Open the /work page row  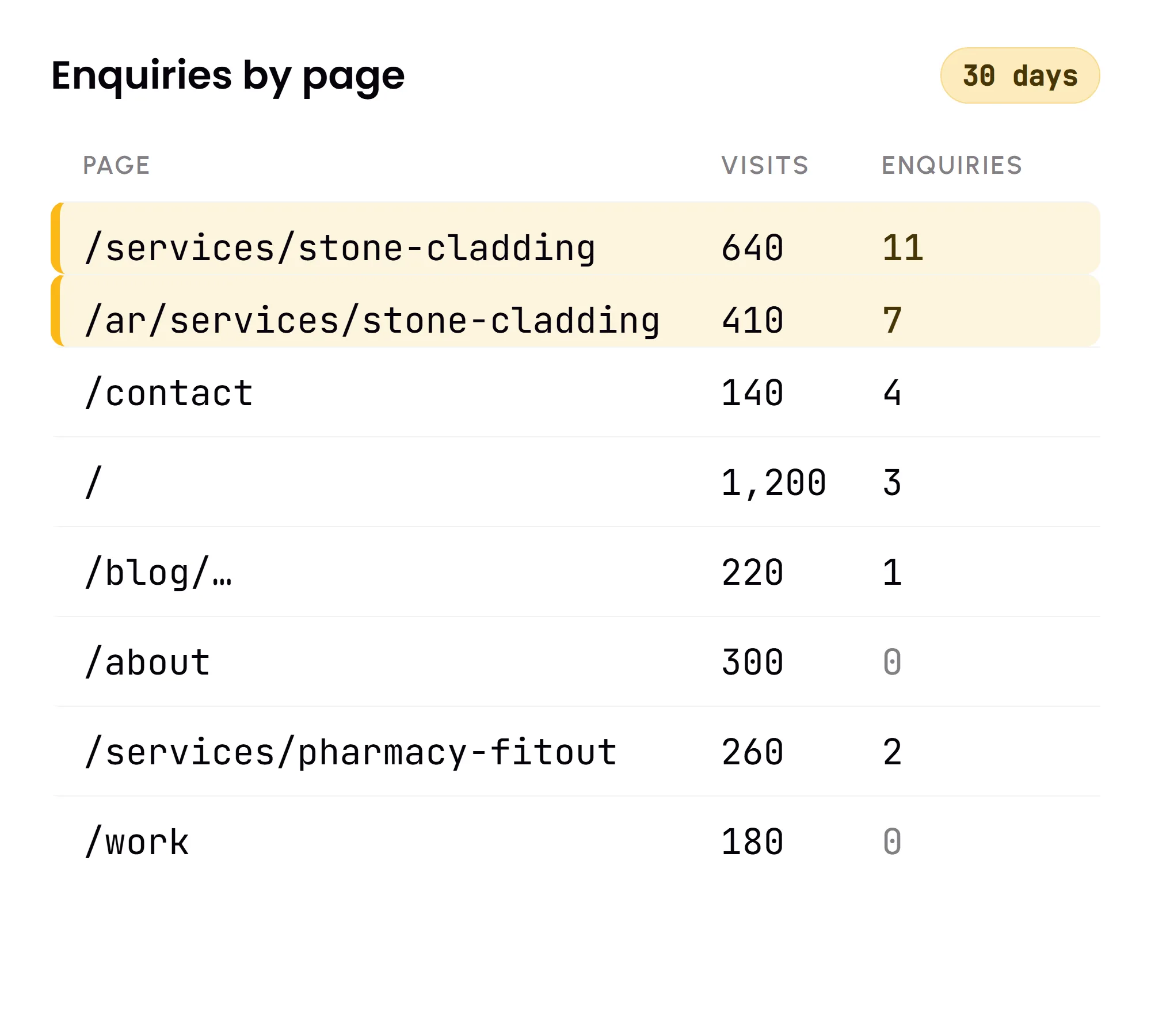click(575, 841)
